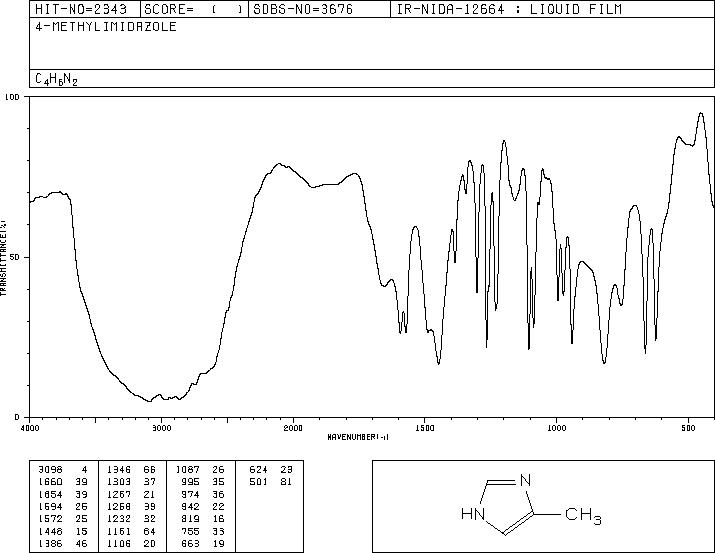Image resolution: width=715 pixels, height=553 pixels.
Task: Select the compound name 4-METHYLIMIDAZOLE
Action: coord(106,26)
